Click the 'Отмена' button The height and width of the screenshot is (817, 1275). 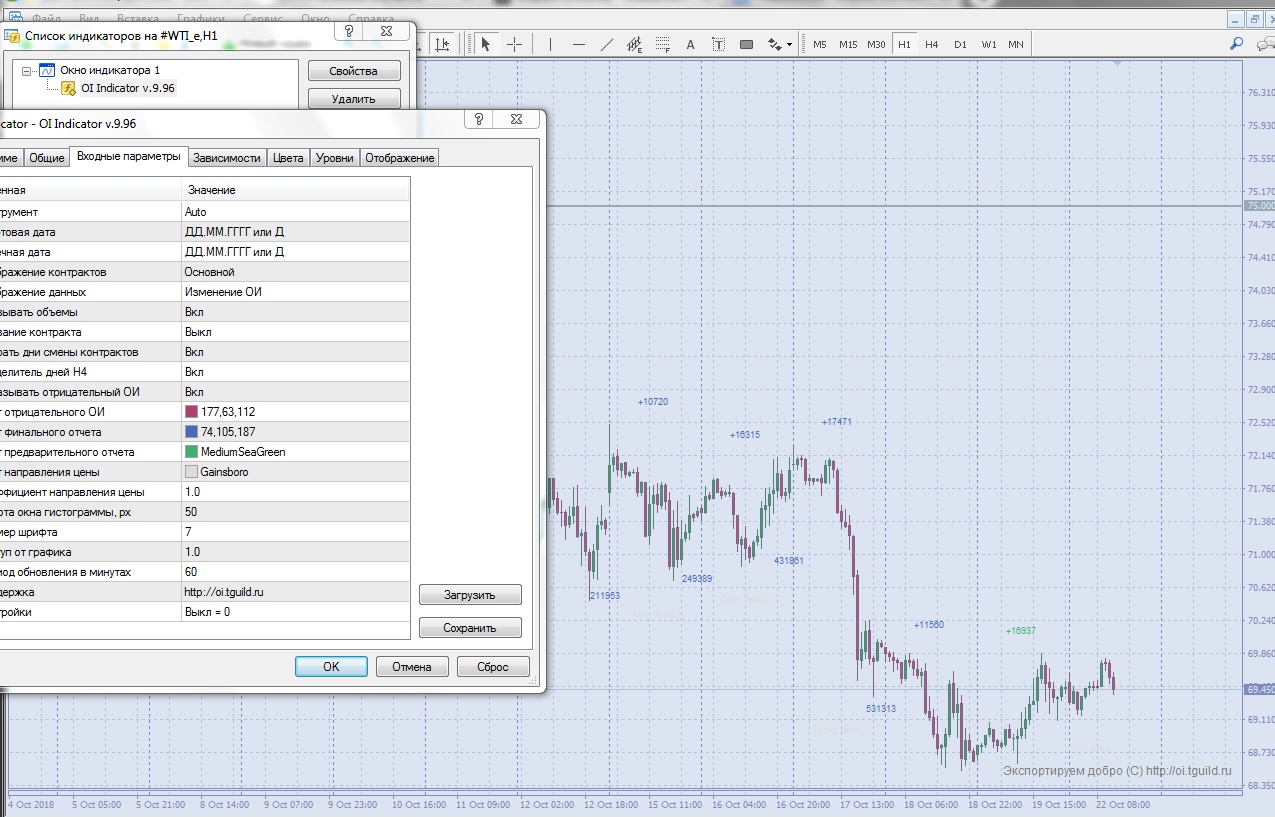pyautogui.click(x=412, y=667)
